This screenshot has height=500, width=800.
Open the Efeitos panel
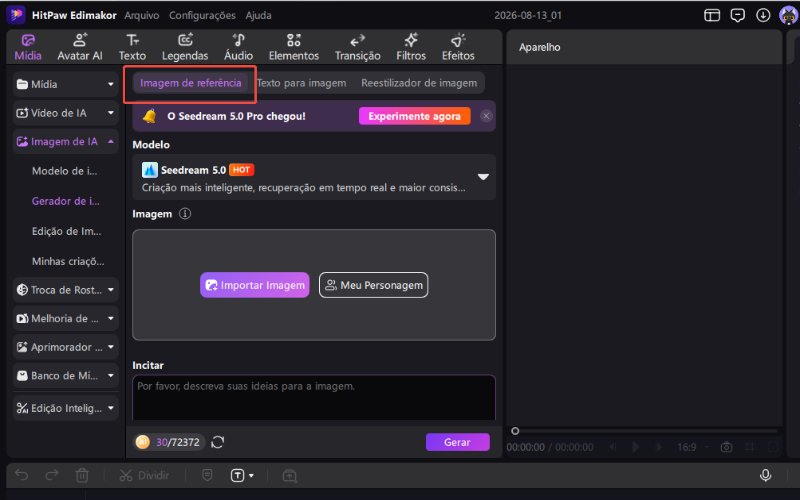[x=458, y=47]
